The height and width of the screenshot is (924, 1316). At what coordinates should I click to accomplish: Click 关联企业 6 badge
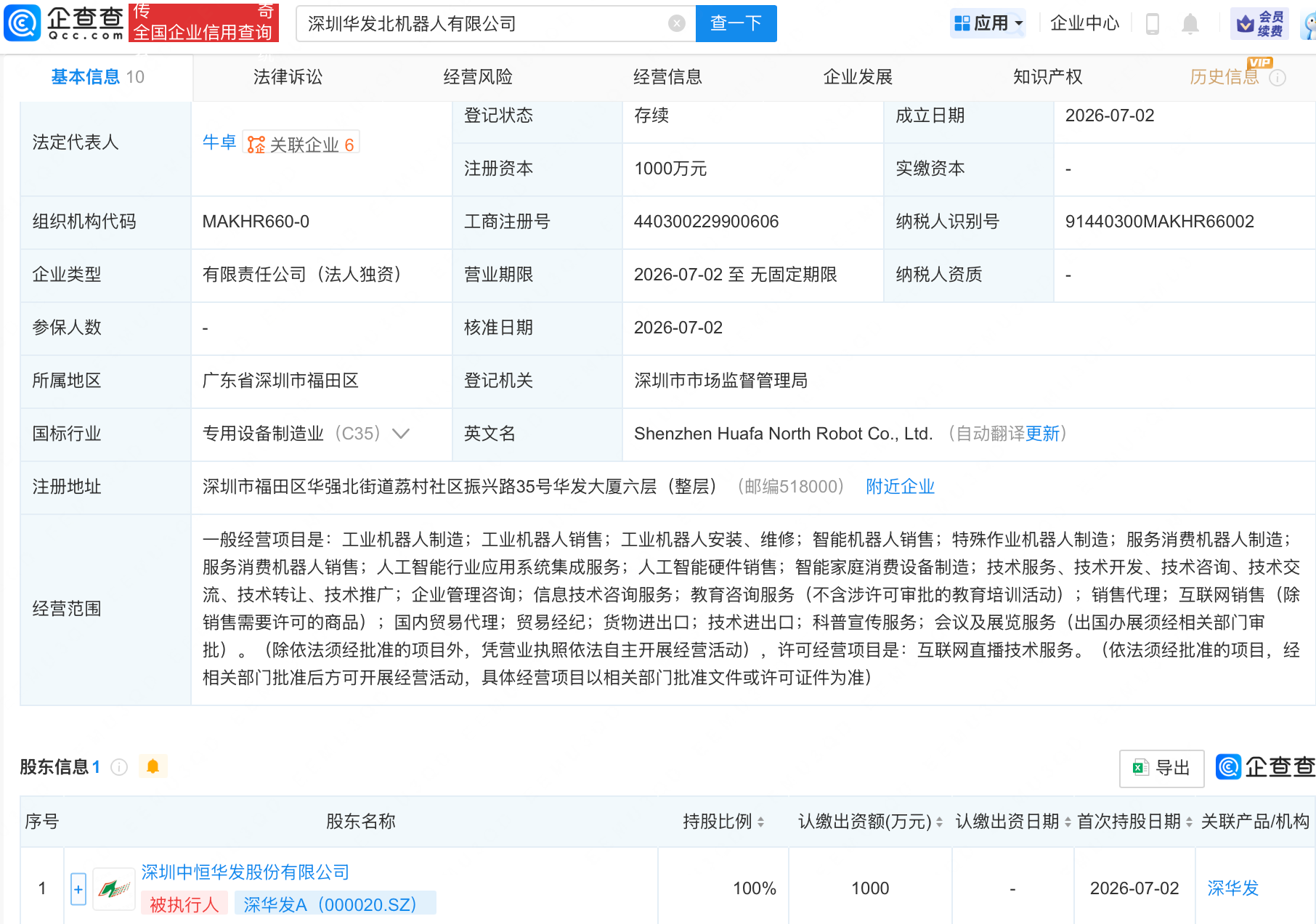[x=301, y=144]
